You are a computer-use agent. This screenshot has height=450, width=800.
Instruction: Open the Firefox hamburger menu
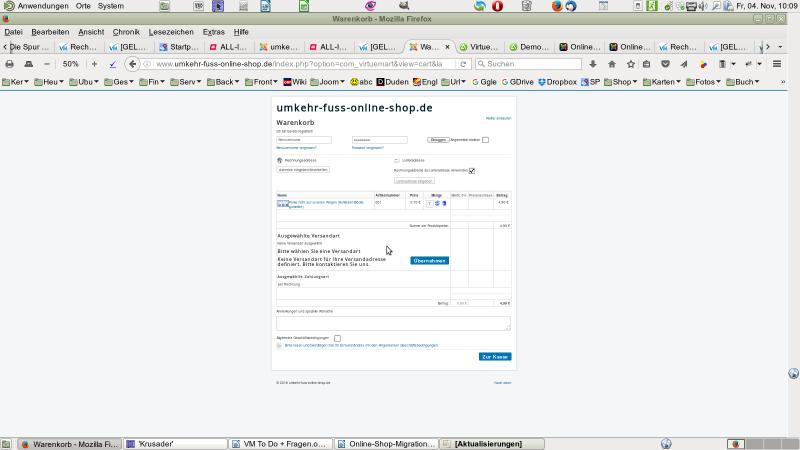777,64
